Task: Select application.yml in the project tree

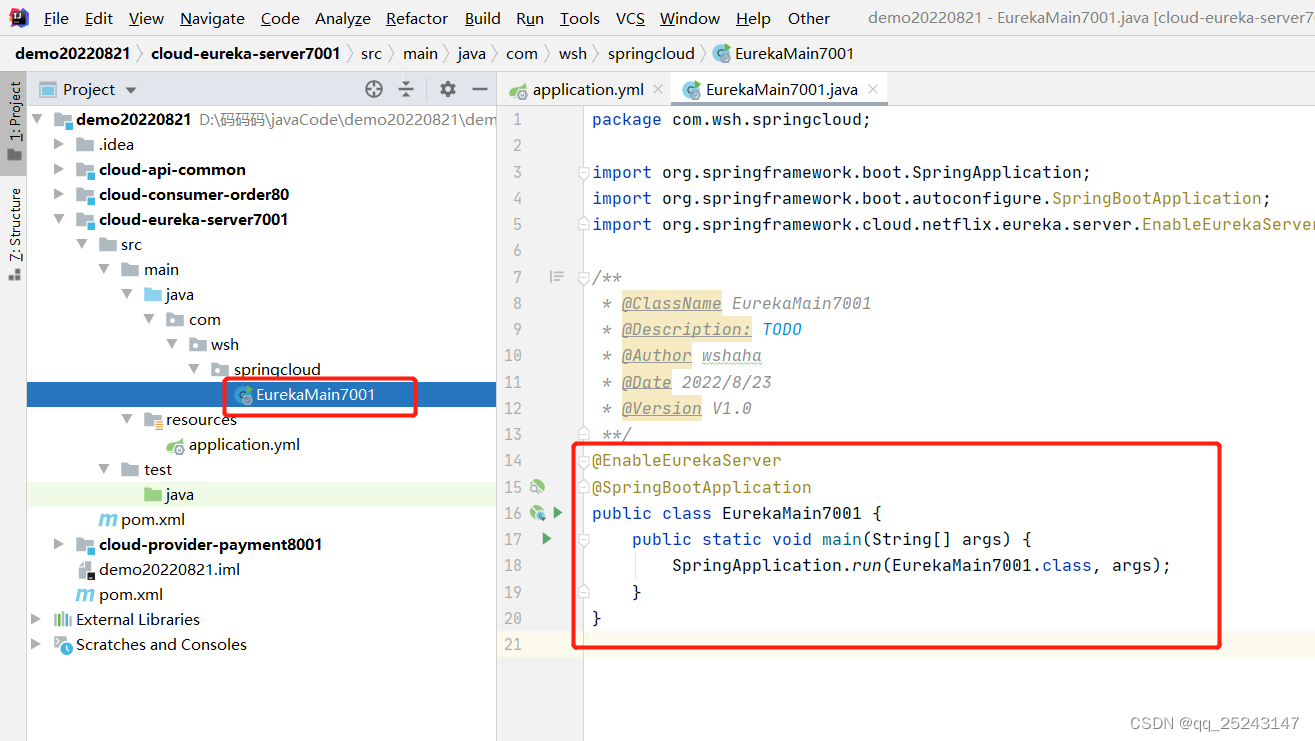Action: [244, 444]
